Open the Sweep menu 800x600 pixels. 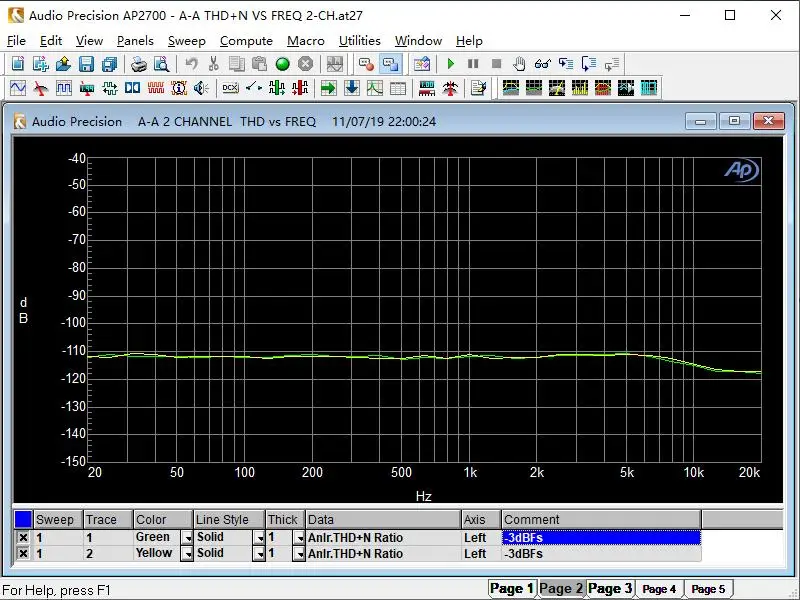[186, 41]
